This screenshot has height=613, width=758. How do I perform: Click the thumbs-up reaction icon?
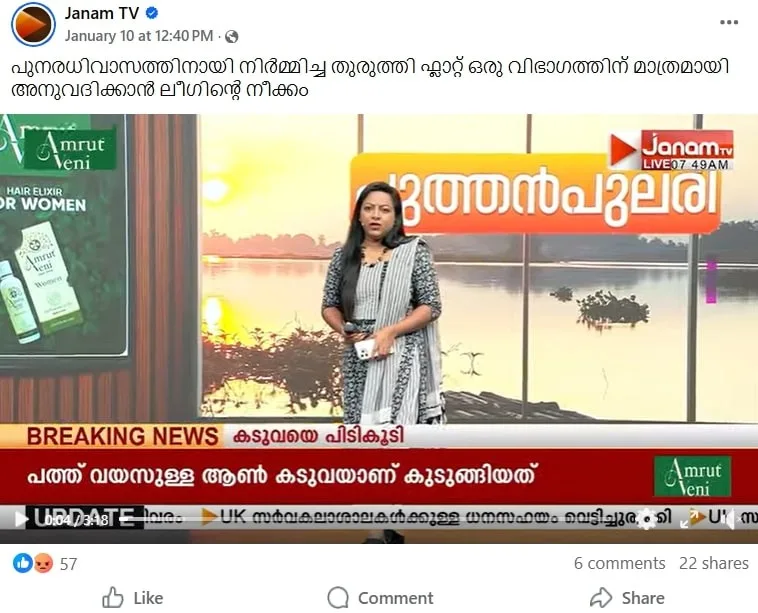23,563
